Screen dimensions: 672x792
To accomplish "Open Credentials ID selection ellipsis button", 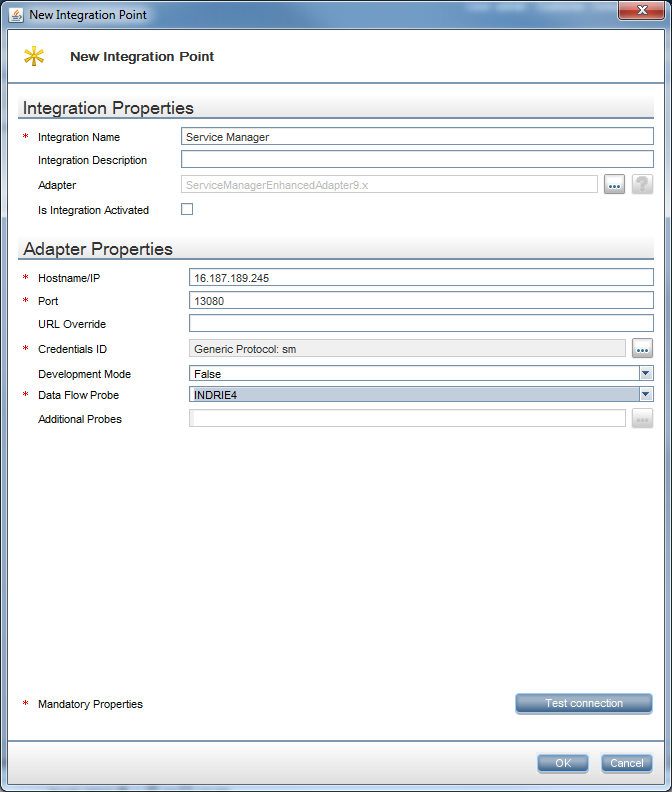I will click(642, 349).
